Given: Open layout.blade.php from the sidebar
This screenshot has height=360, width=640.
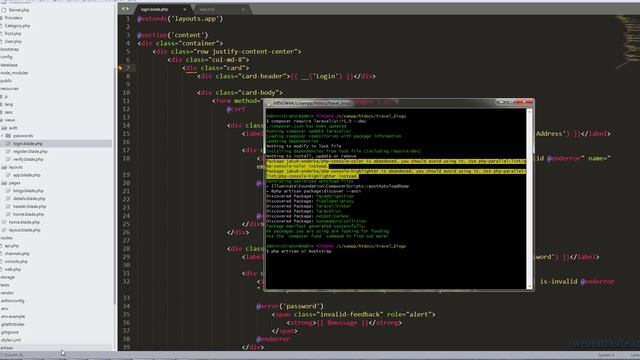Looking at the screenshot, I should tap(24, 230).
